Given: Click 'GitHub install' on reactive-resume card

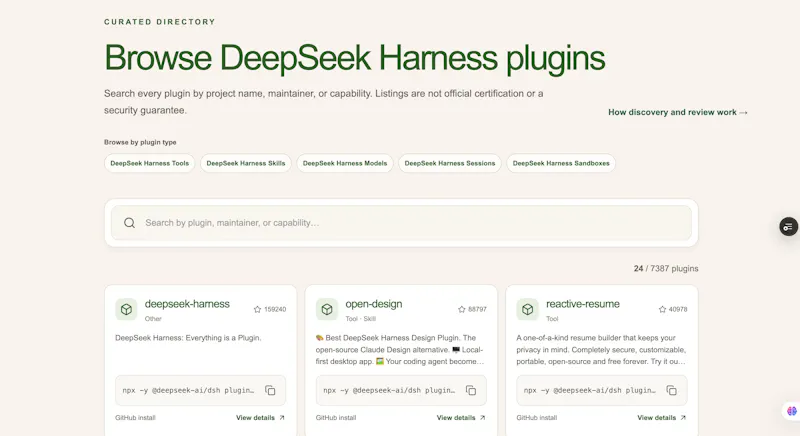Looking at the screenshot, I should click(536, 418).
